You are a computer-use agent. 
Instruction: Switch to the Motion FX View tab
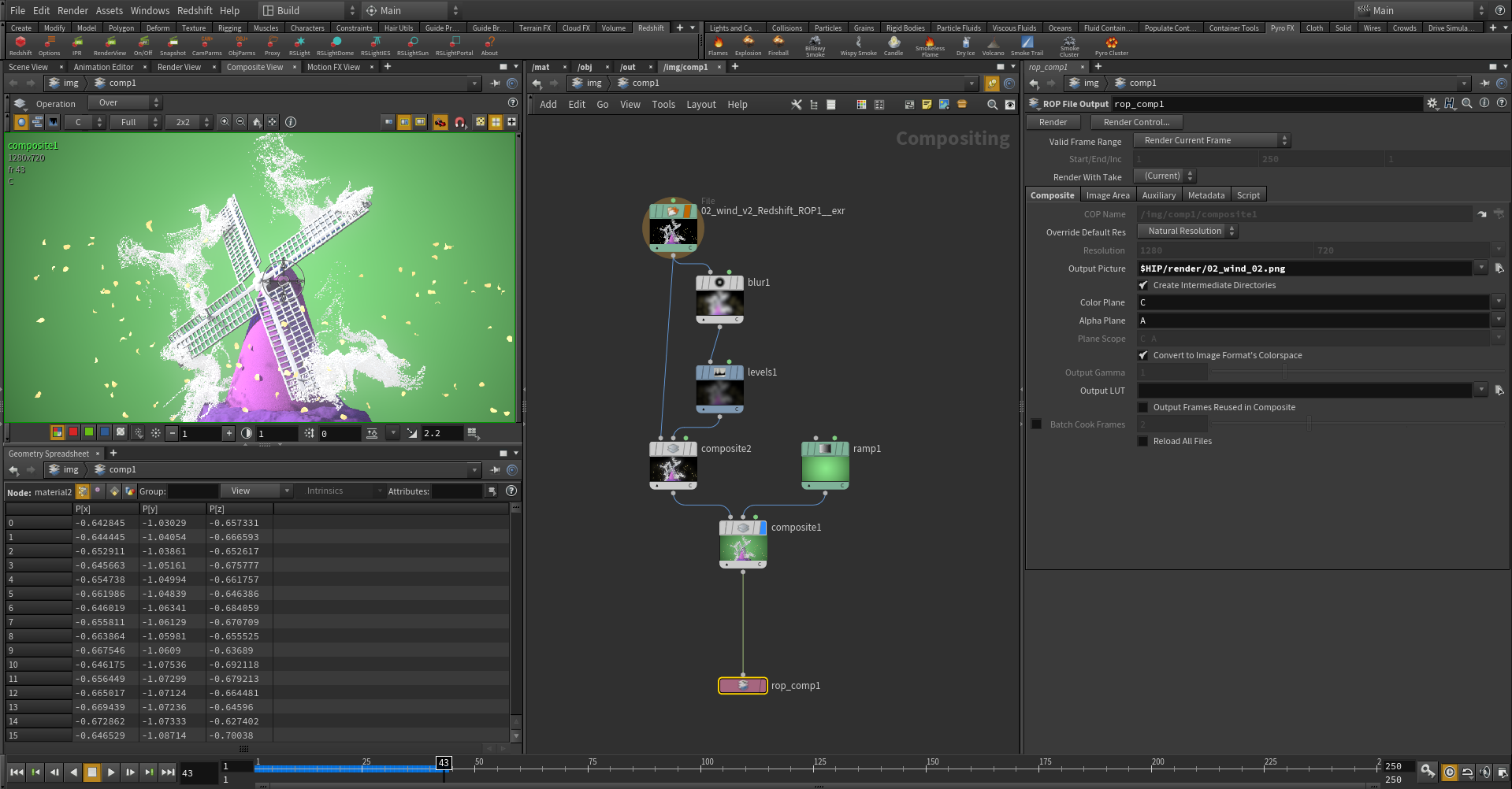tap(333, 67)
